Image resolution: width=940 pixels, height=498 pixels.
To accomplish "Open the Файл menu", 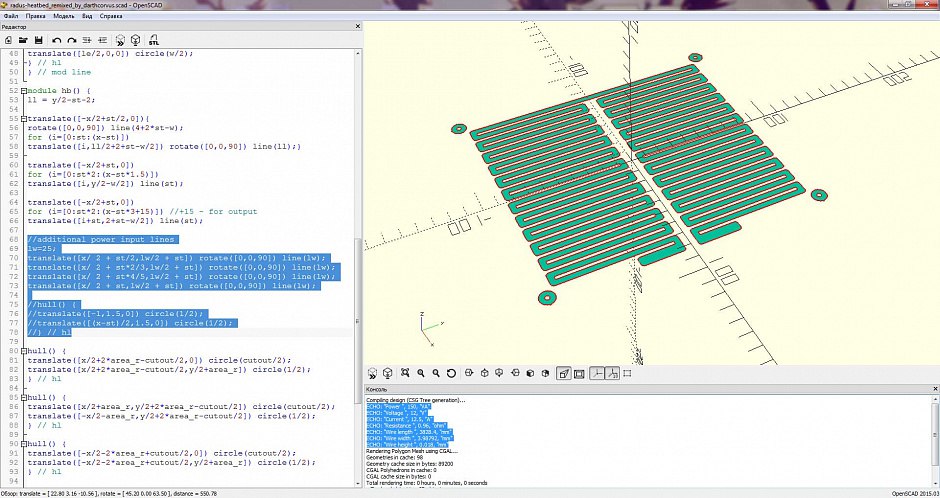I will tap(10, 16).
